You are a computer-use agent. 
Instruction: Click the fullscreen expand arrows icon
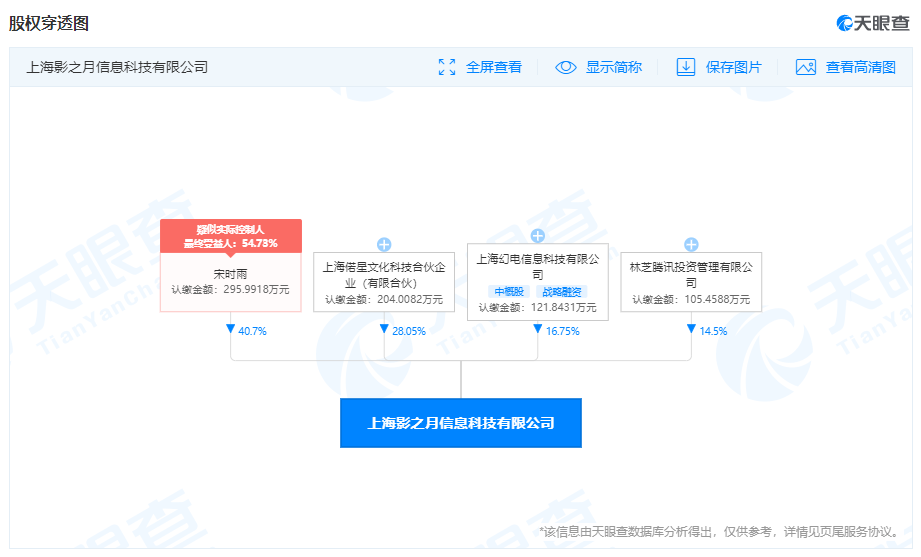447,67
